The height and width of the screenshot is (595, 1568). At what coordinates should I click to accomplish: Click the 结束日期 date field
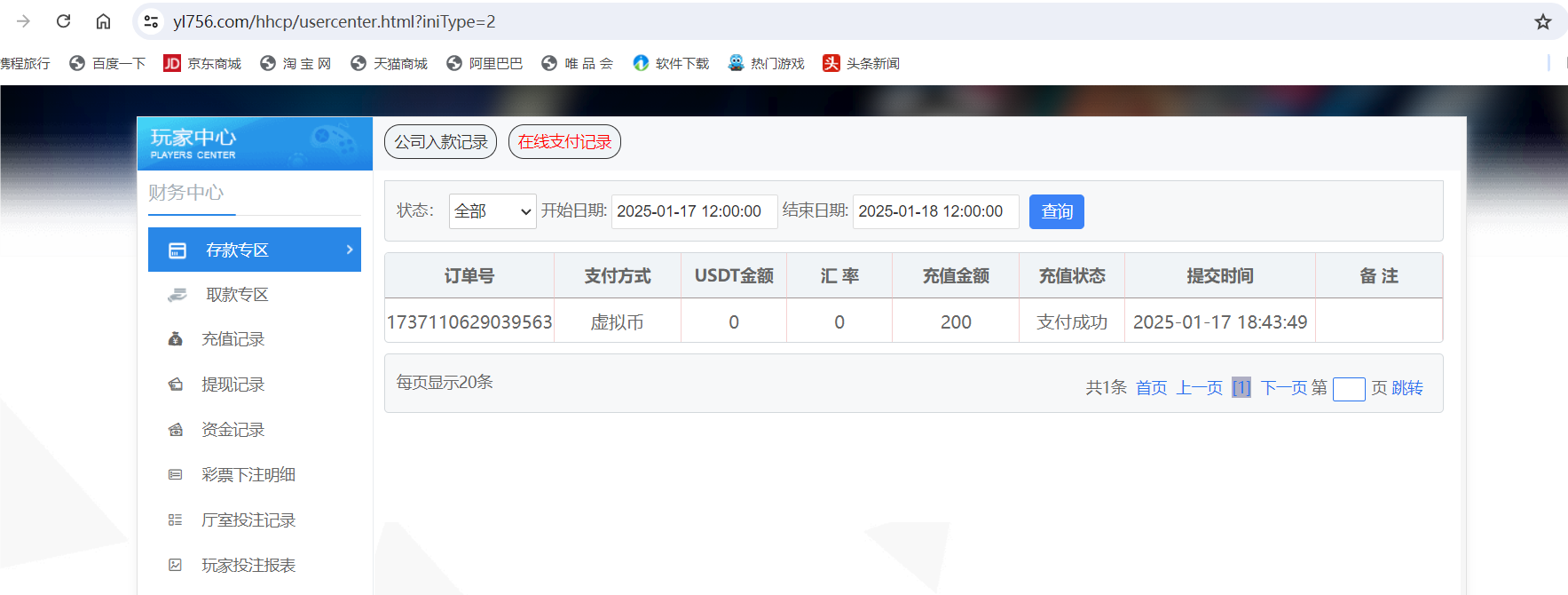pos(935,211)
